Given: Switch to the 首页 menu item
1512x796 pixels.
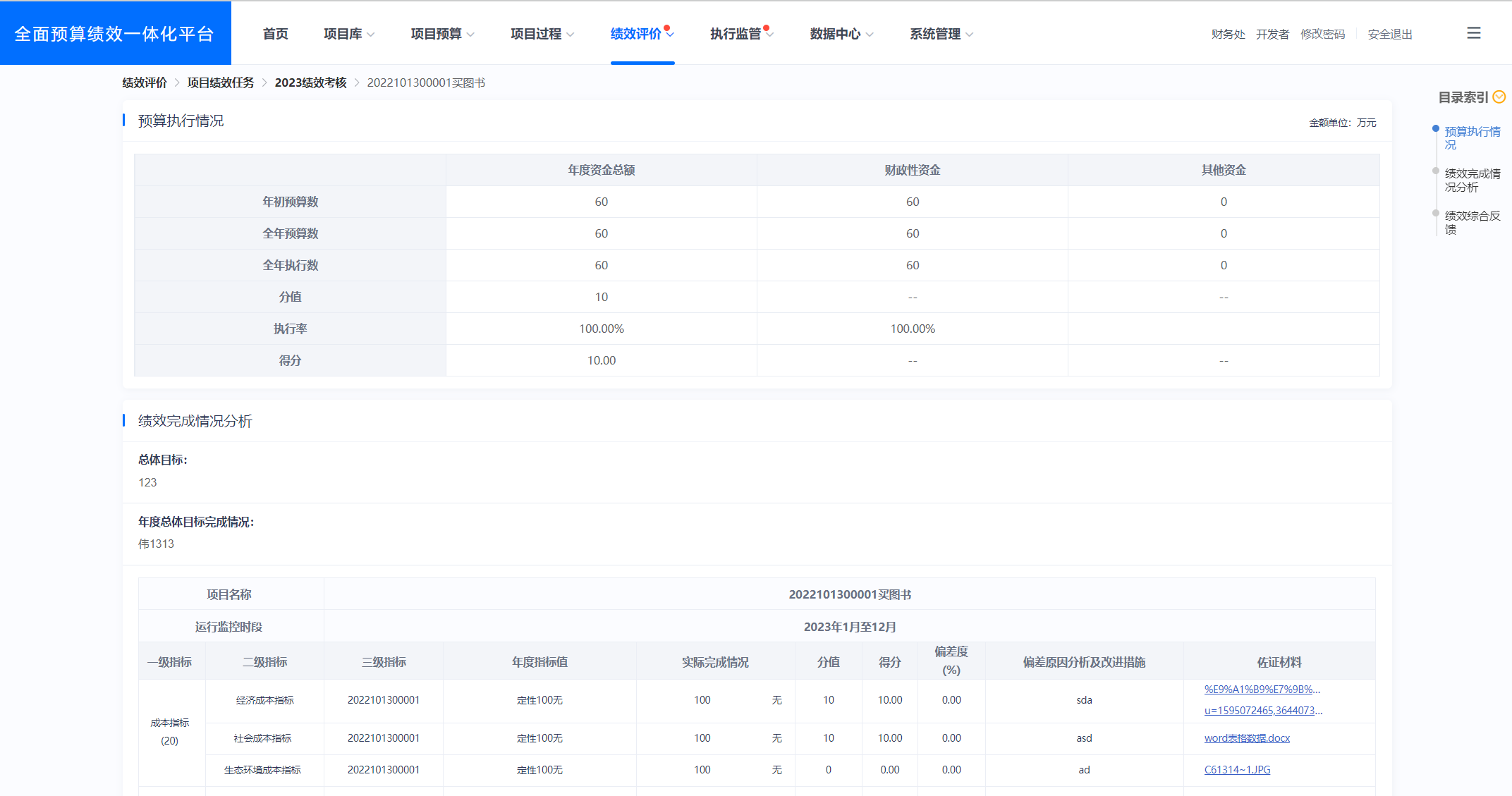Looking at the screenshot, I should click(x=275, y=33).
